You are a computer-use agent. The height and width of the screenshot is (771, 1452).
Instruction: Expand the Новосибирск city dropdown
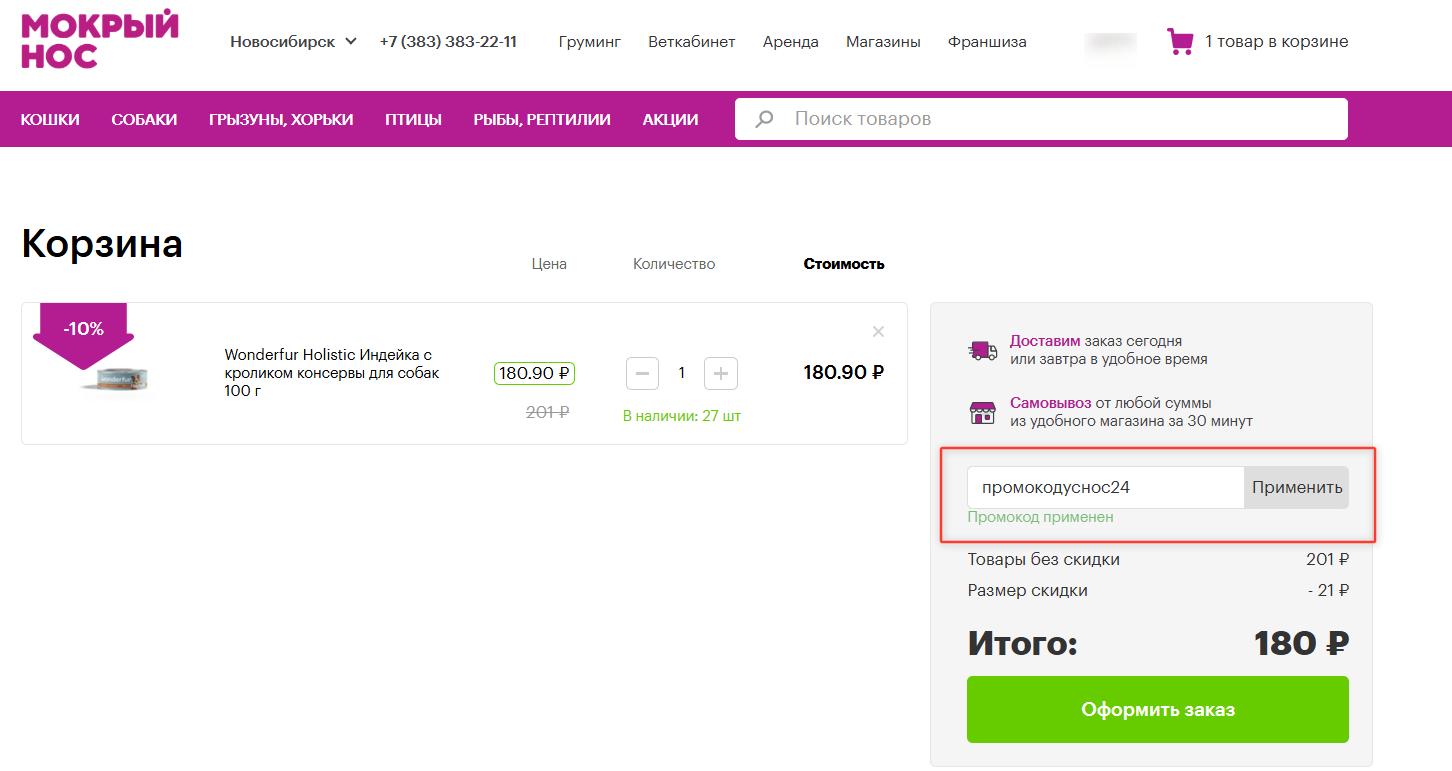pyautogui.click(x=293, y=42)
